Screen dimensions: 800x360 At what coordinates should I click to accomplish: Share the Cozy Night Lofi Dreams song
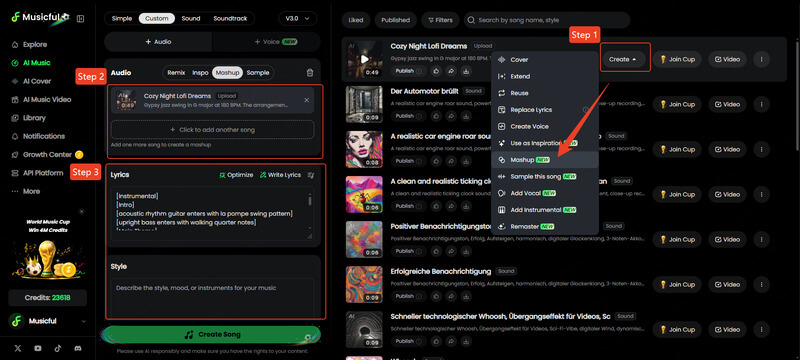[x=451, y=72]
